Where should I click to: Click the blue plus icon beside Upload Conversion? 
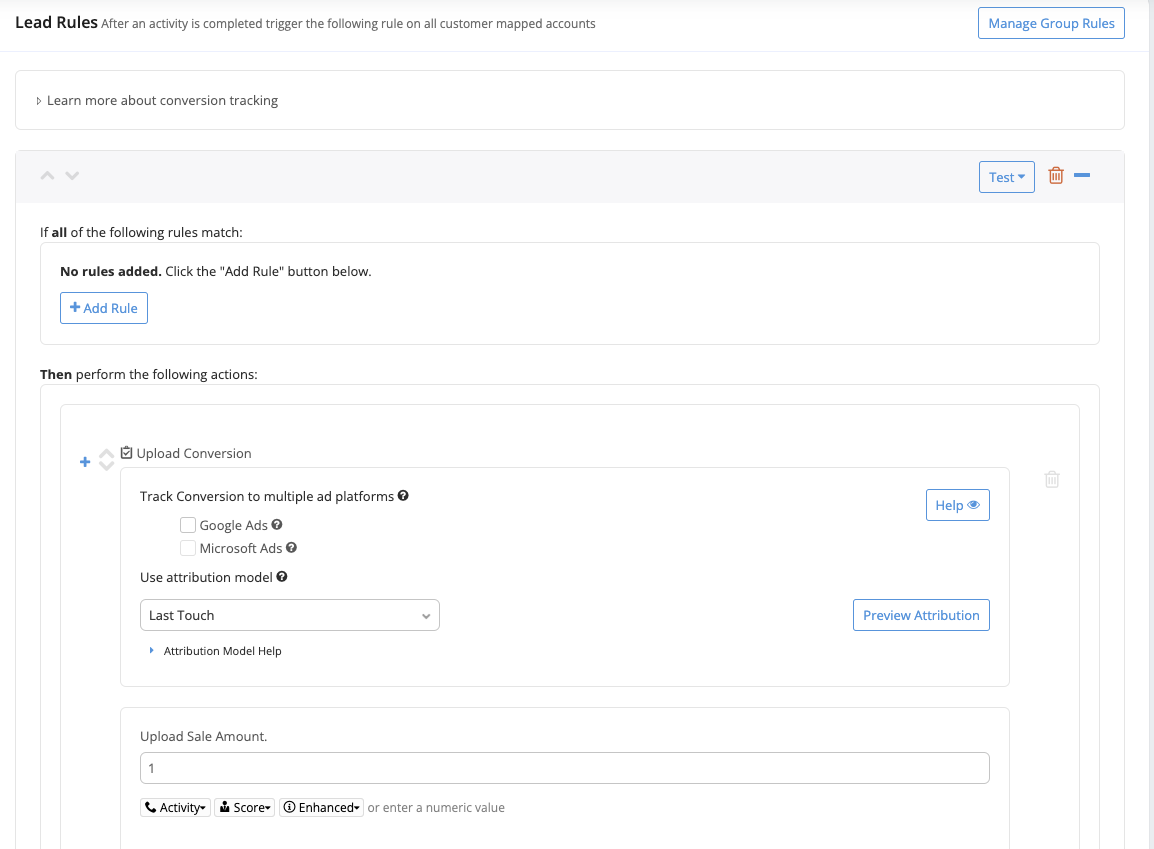coord(85,461)
